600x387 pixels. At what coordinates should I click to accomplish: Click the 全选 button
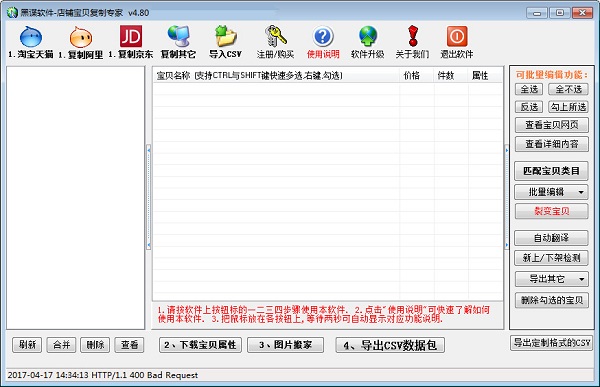pyautogui.click(x=529, y=89)
